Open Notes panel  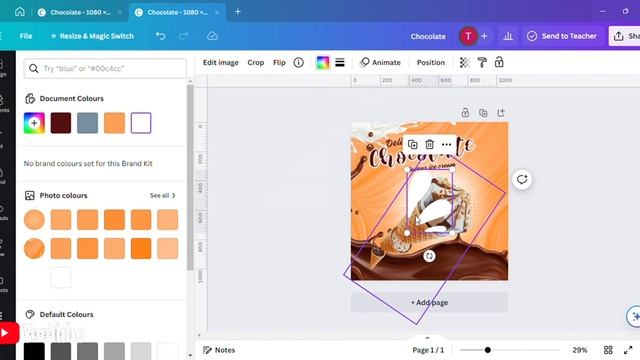(x=219, y=350)
